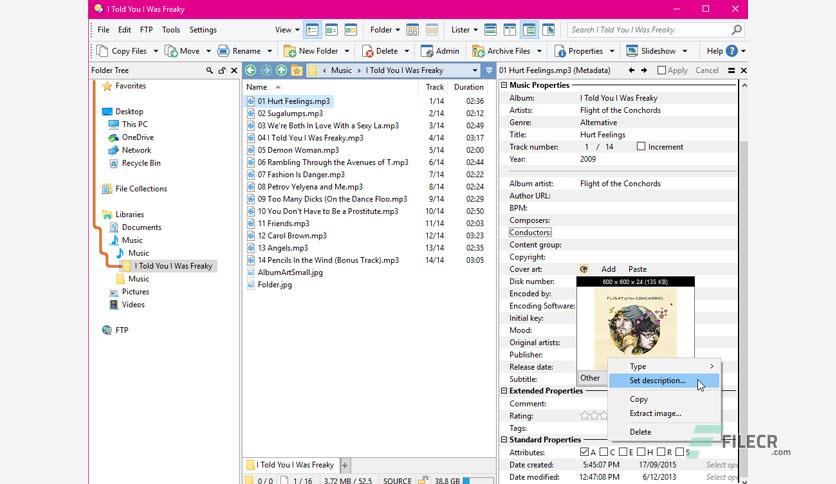Viewport: 836px width, 484px height.
Task: Click the dual horizontal Lister layout icon
Action: [x=491, y=30]
